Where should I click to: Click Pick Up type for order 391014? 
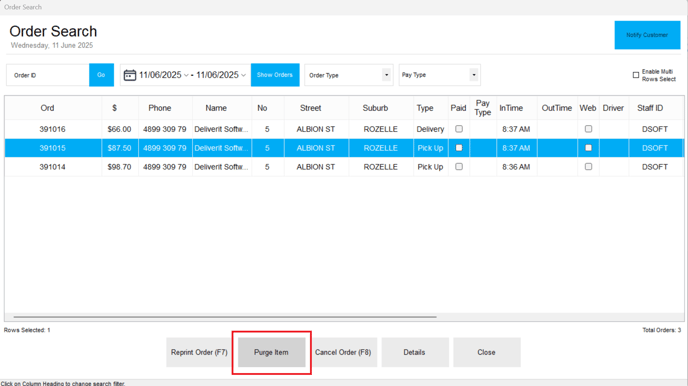tap(430, 167)
